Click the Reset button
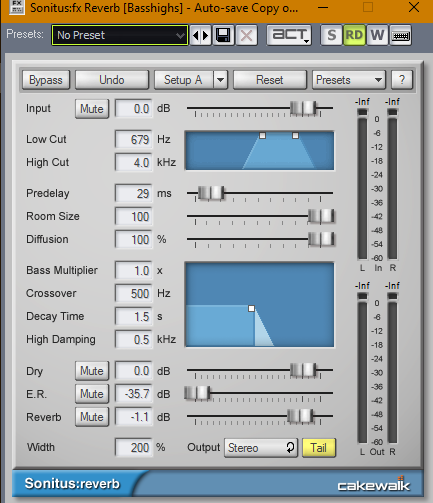 point(270,80)
